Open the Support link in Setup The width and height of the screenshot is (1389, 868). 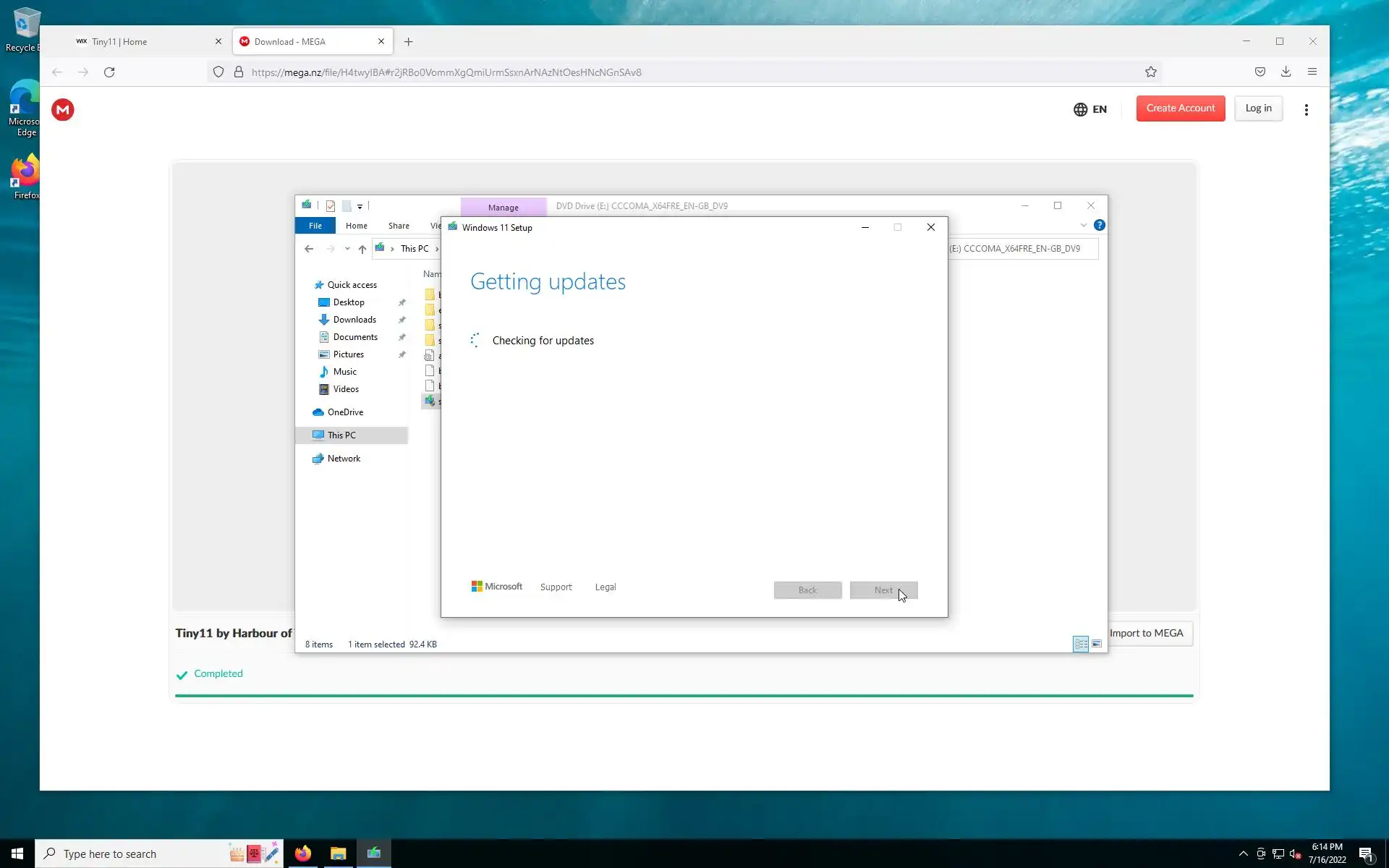pos(556,587)
